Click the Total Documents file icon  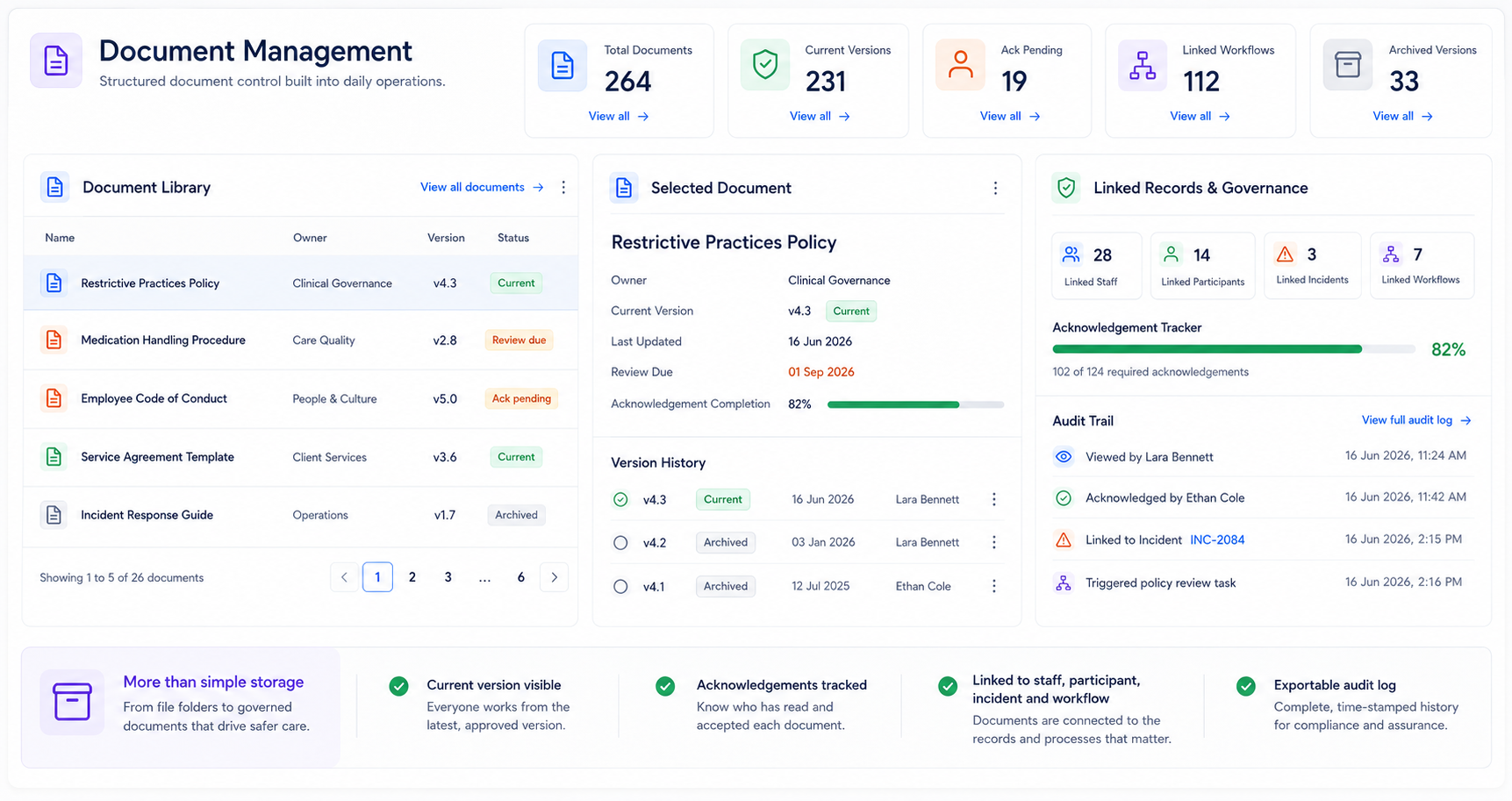(x=563, y=65)
